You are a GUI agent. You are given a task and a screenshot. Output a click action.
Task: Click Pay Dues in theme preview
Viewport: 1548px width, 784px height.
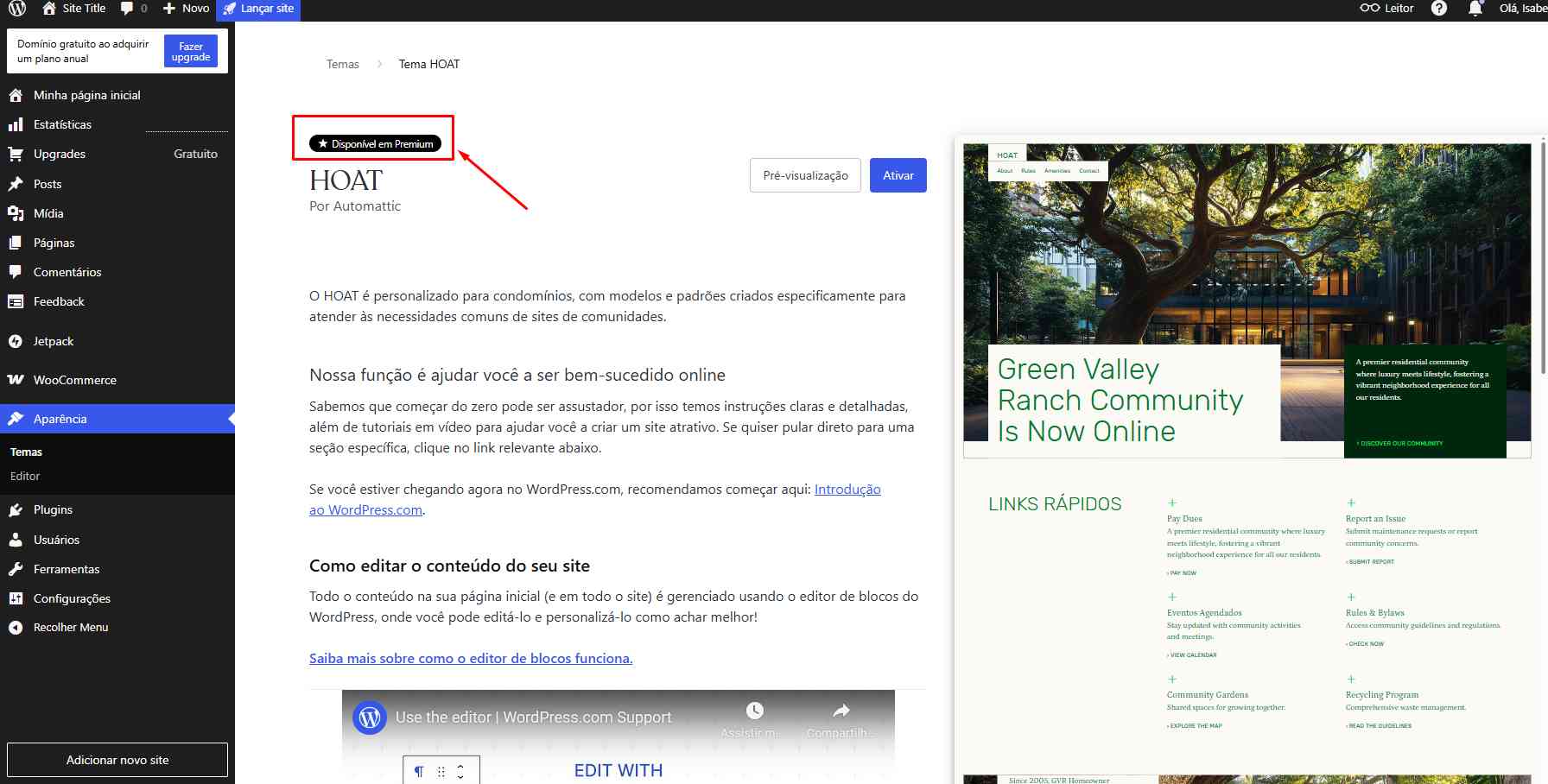tap(1184, 519)
